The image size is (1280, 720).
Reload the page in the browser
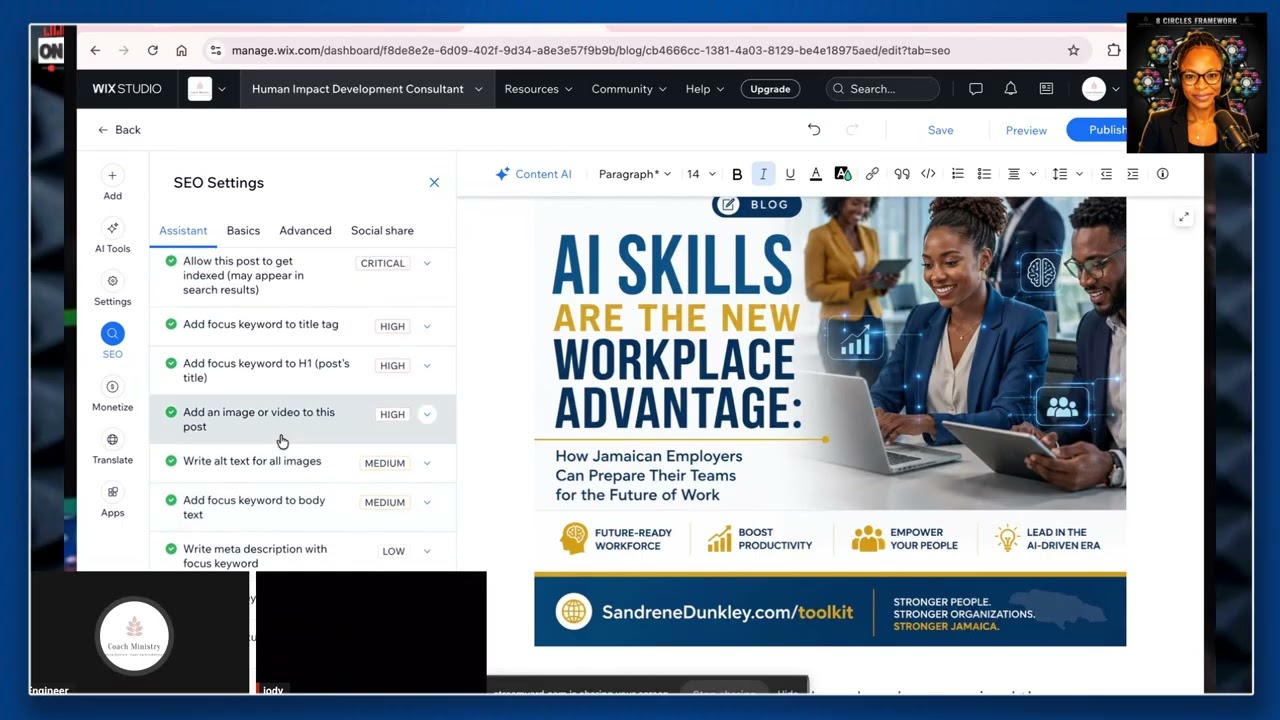[152, 50]
